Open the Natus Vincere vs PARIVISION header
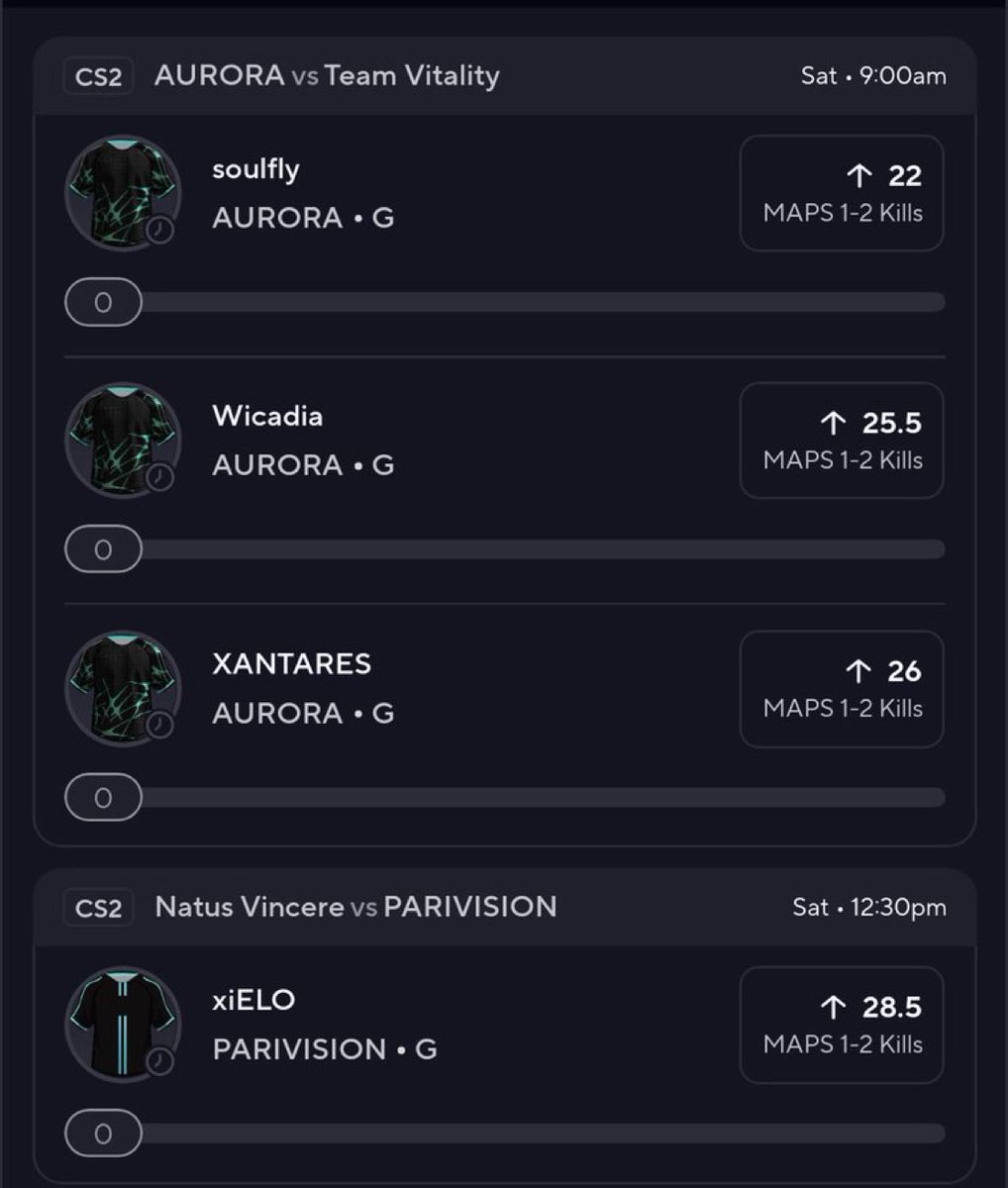The height and width of the screenshot is (1188, 1008). (355, 908)
